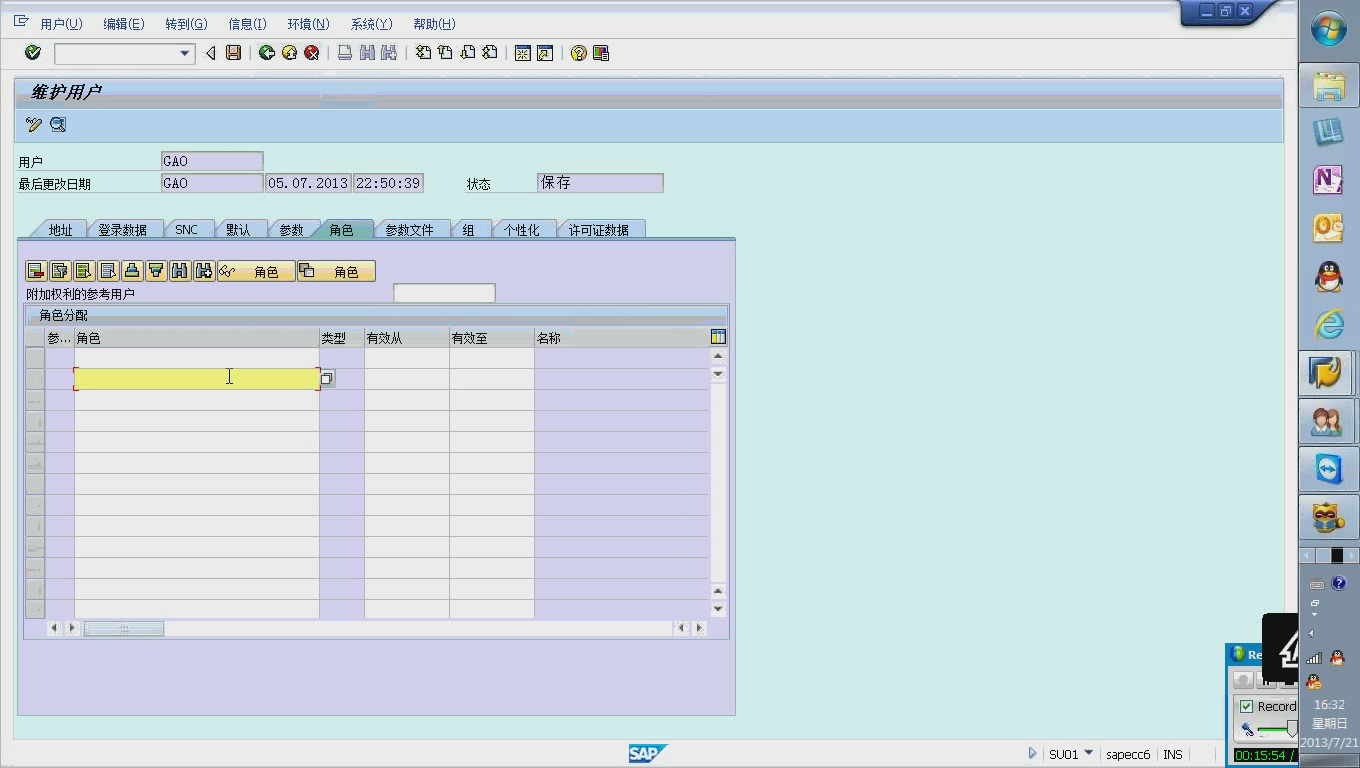Go to first page icon
Screen dimensions: 1360x768
click(423, 53)
